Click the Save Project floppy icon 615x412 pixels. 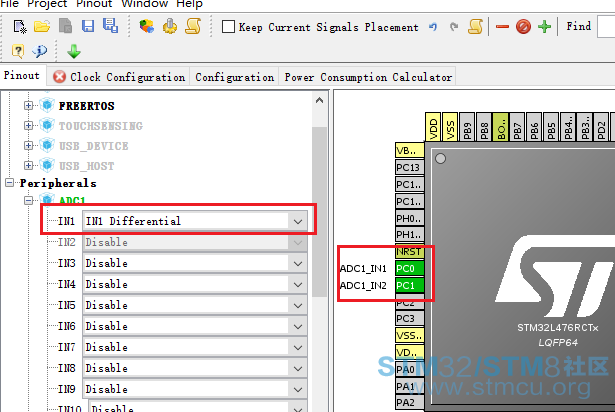click(88, 27)
